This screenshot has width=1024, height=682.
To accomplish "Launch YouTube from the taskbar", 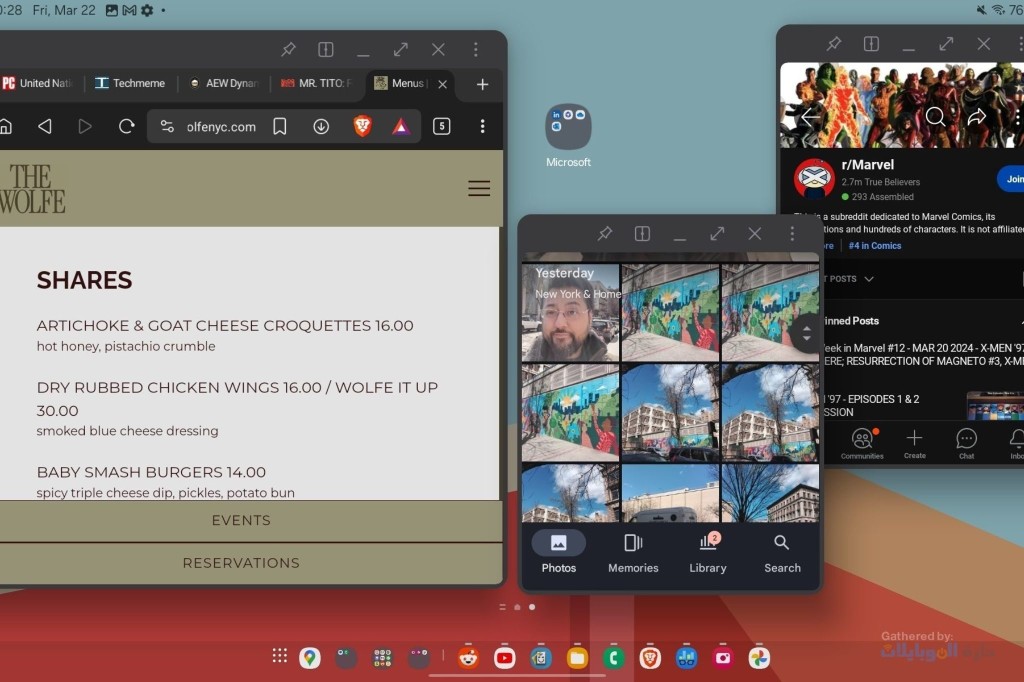I will coord(504,657).
